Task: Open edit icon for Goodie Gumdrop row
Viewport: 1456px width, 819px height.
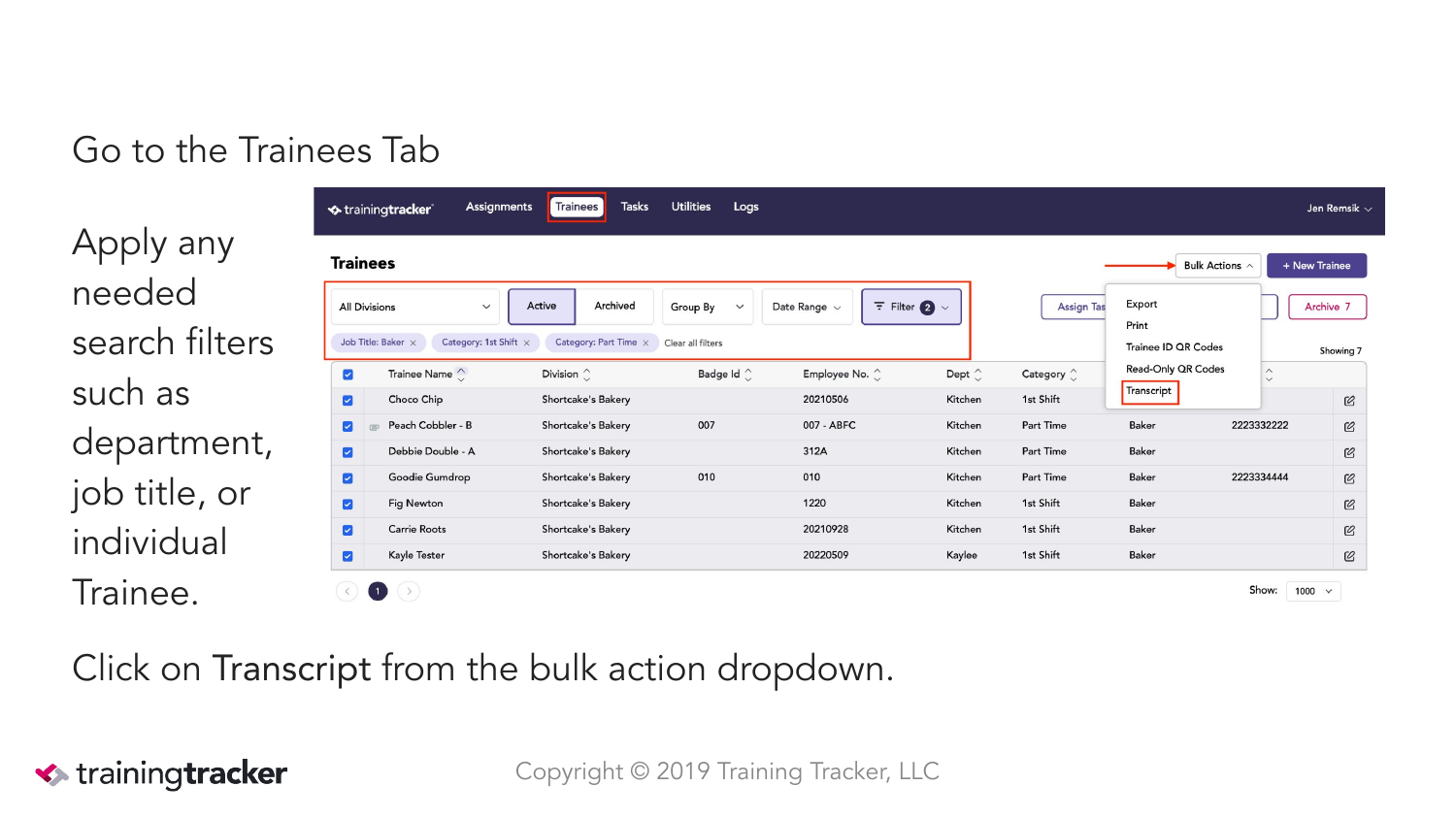Action: [x=1349, y=478]
